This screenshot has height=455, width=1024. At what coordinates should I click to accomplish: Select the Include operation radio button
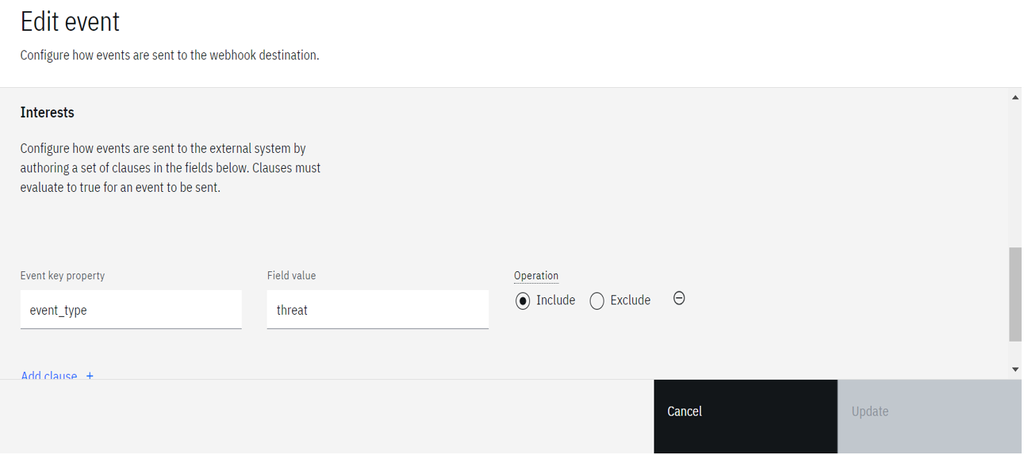(x=522, y=301)
